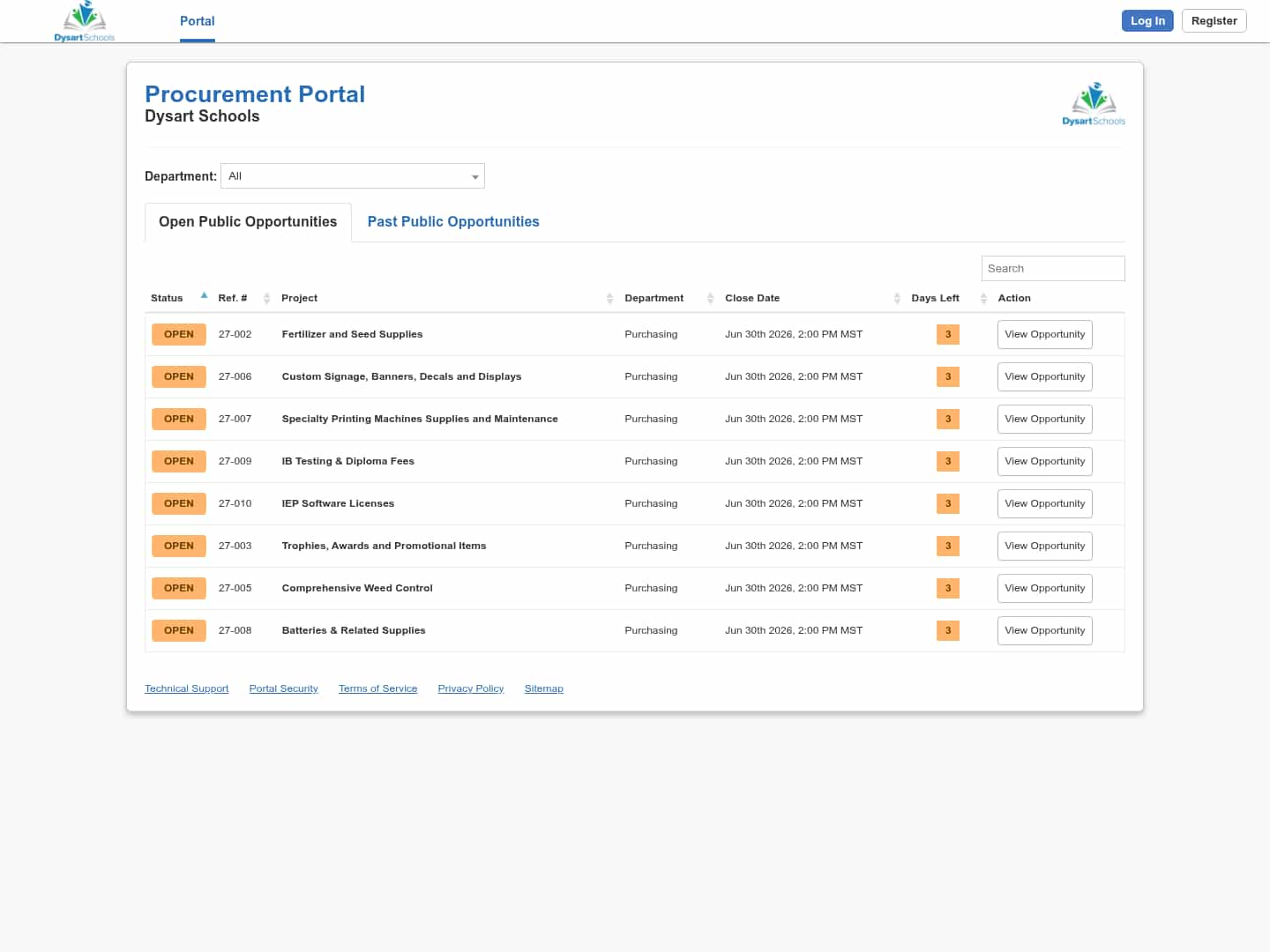Open the Department dropdown

click(x=353, y=176)
